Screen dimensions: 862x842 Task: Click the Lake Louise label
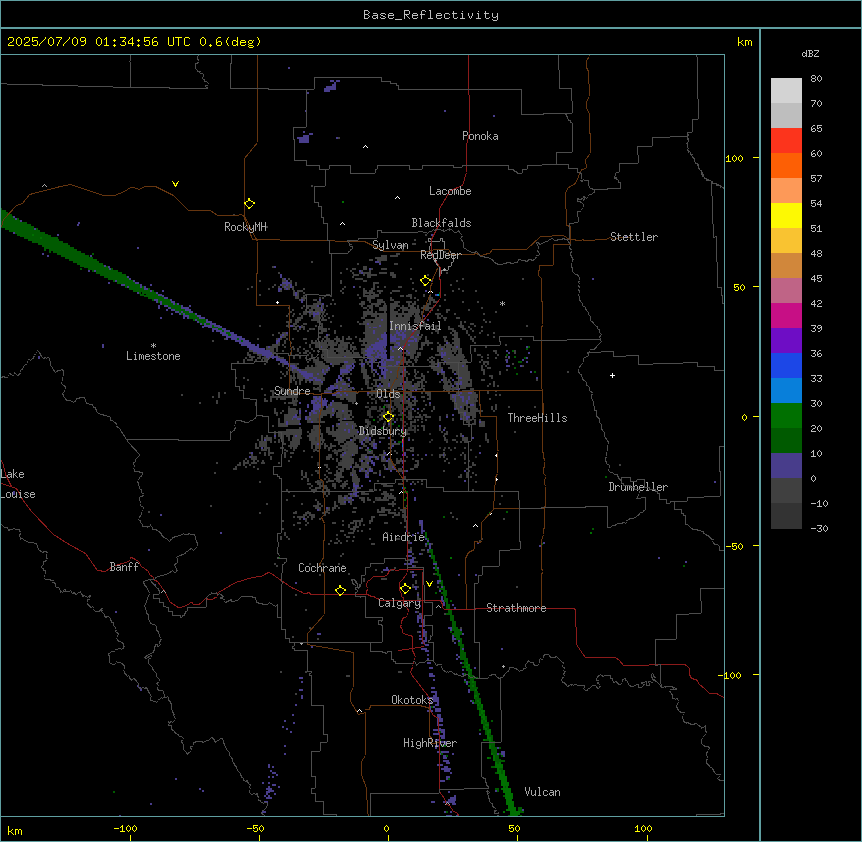click(x=18, y=484)
